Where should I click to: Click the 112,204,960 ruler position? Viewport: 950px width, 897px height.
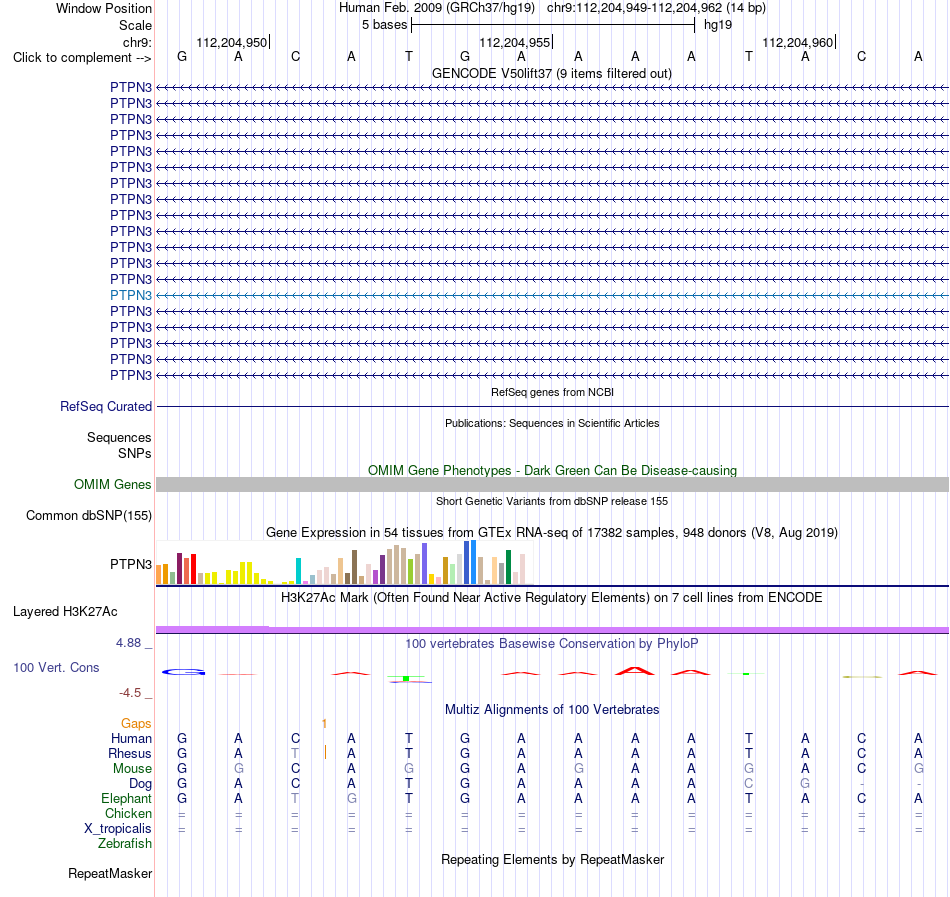[797, 42]
